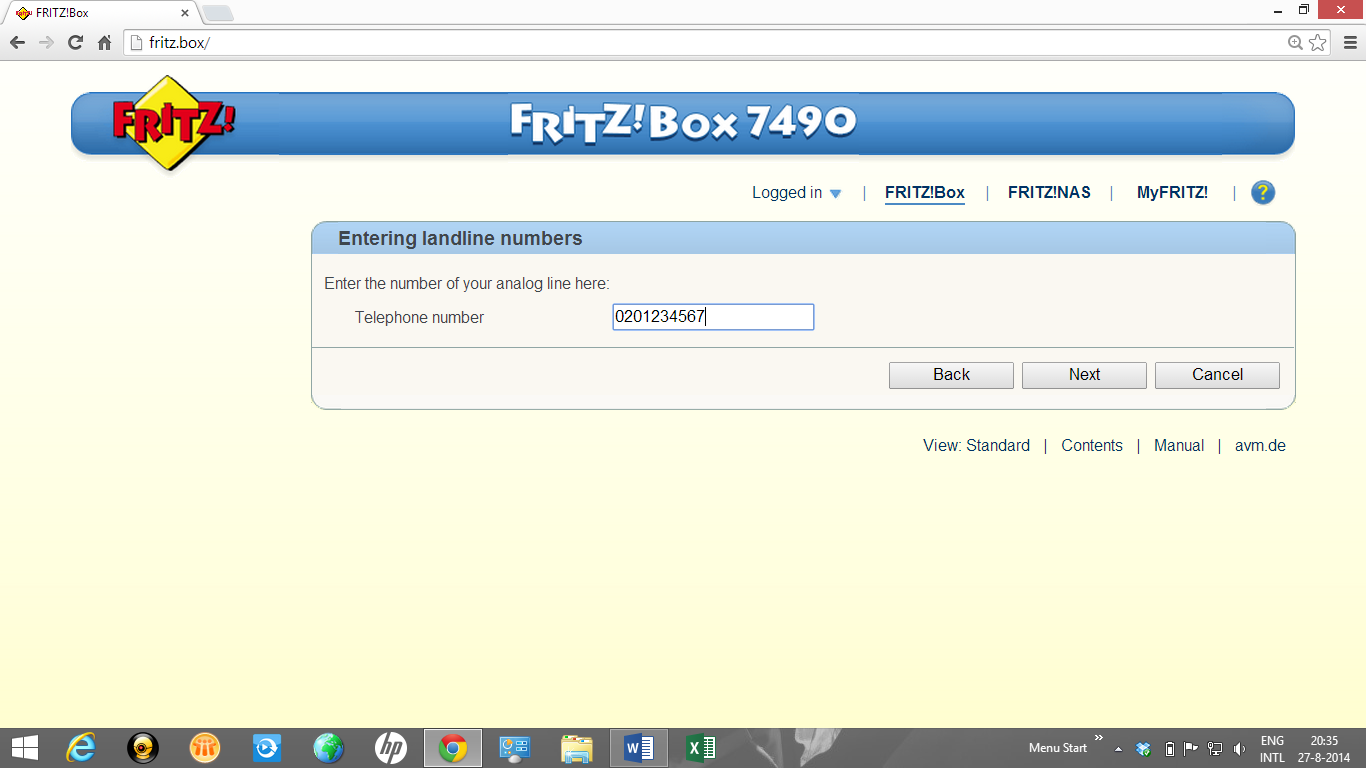The image size is (1366, 768).
Task: Click the zoom magnifier icon in address bar
Action: click(1296, 43)
